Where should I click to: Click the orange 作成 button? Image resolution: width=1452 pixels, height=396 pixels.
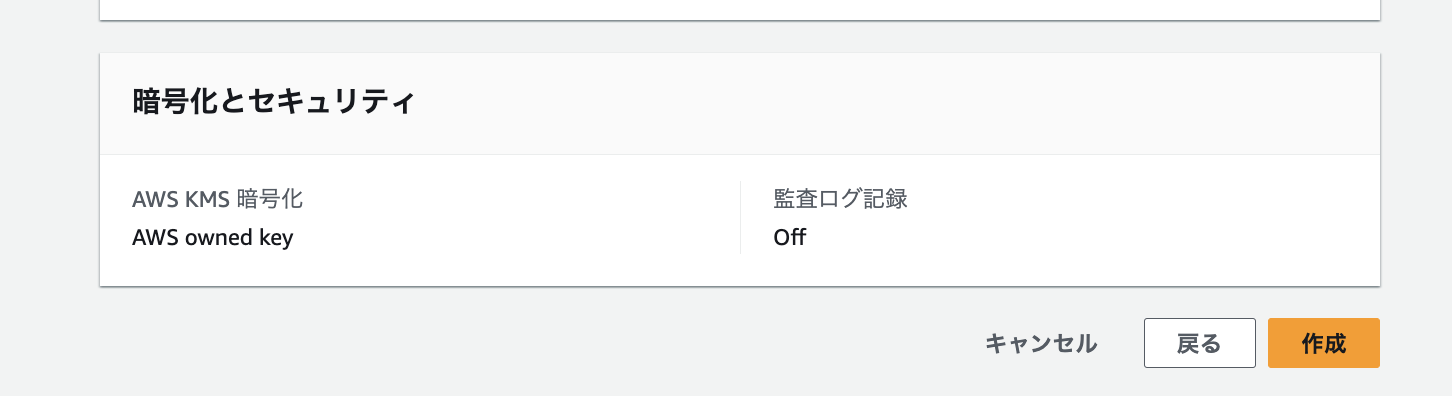pos(1323,343)
